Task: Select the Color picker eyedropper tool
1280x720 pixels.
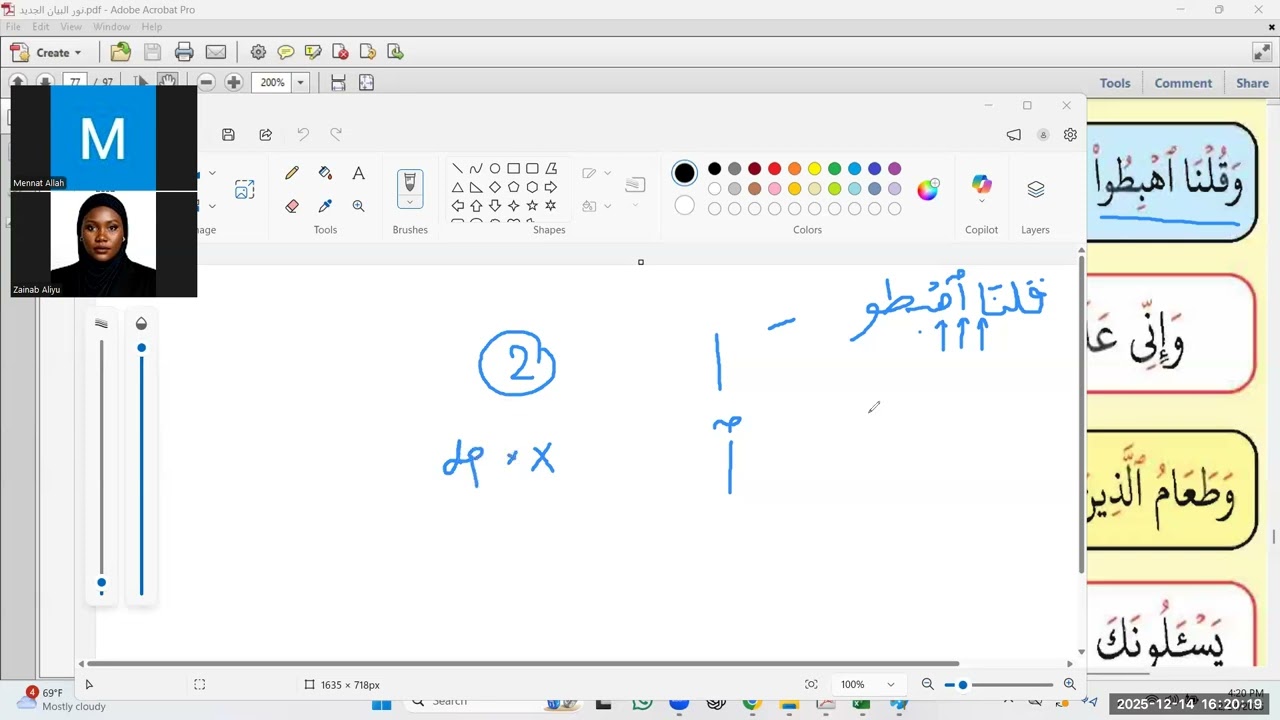Action: click(325, 206)
